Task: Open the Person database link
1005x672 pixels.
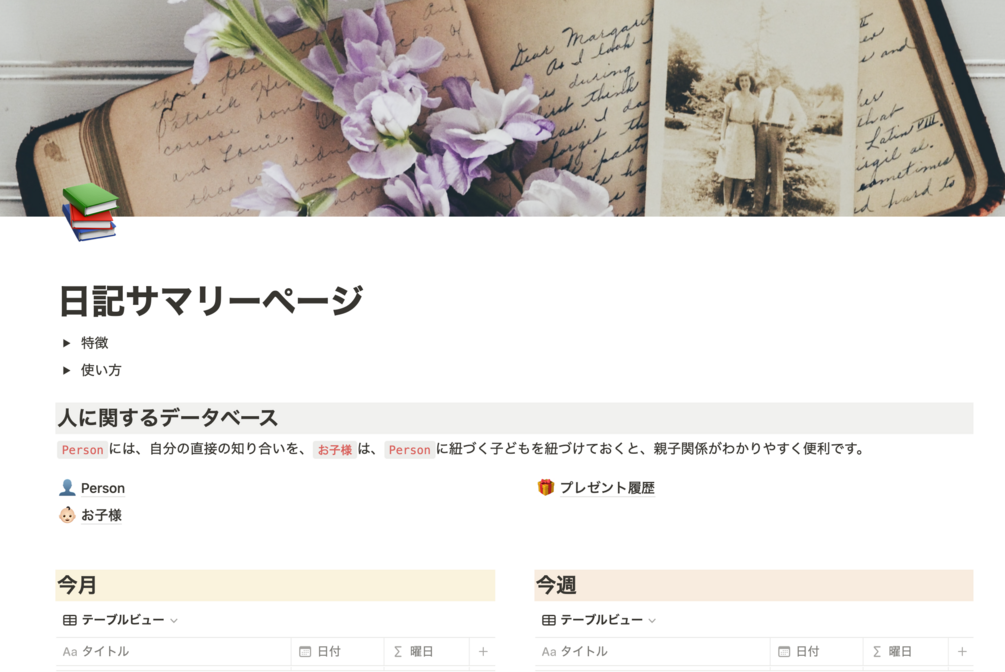Action: click(x=103, y=488)
